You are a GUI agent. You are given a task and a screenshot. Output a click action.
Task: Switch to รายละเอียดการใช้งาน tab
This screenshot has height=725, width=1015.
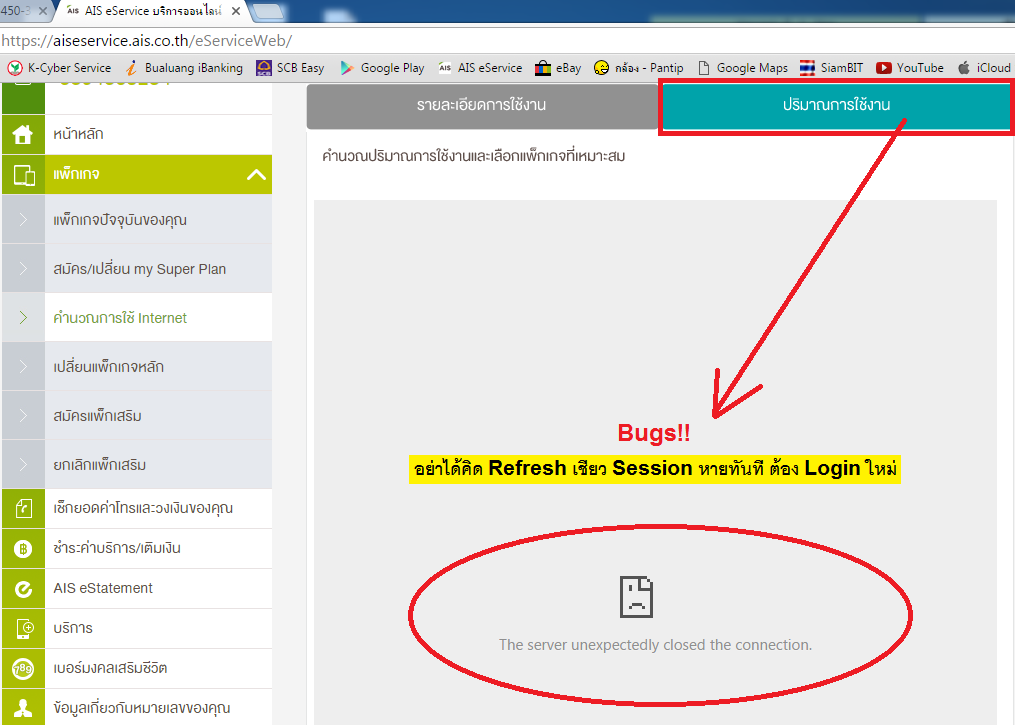pos(482,106)
